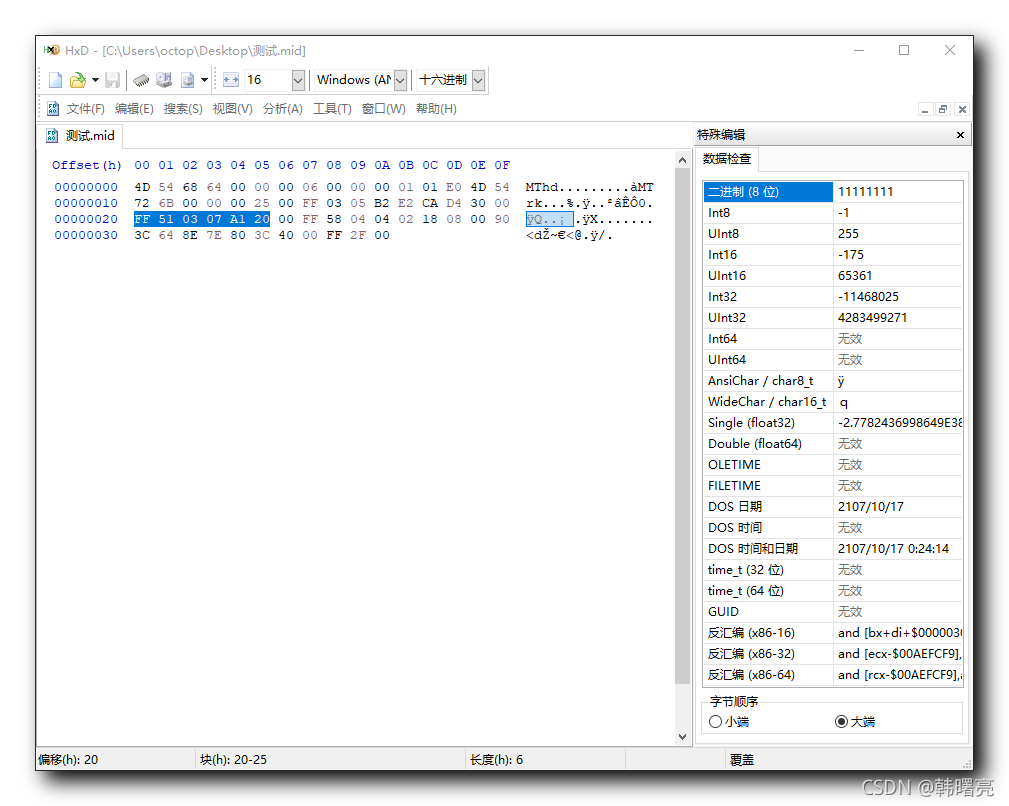The image size is (1009, 806).
Task: Minimize the inner document window
Action: tap(925, 109)
